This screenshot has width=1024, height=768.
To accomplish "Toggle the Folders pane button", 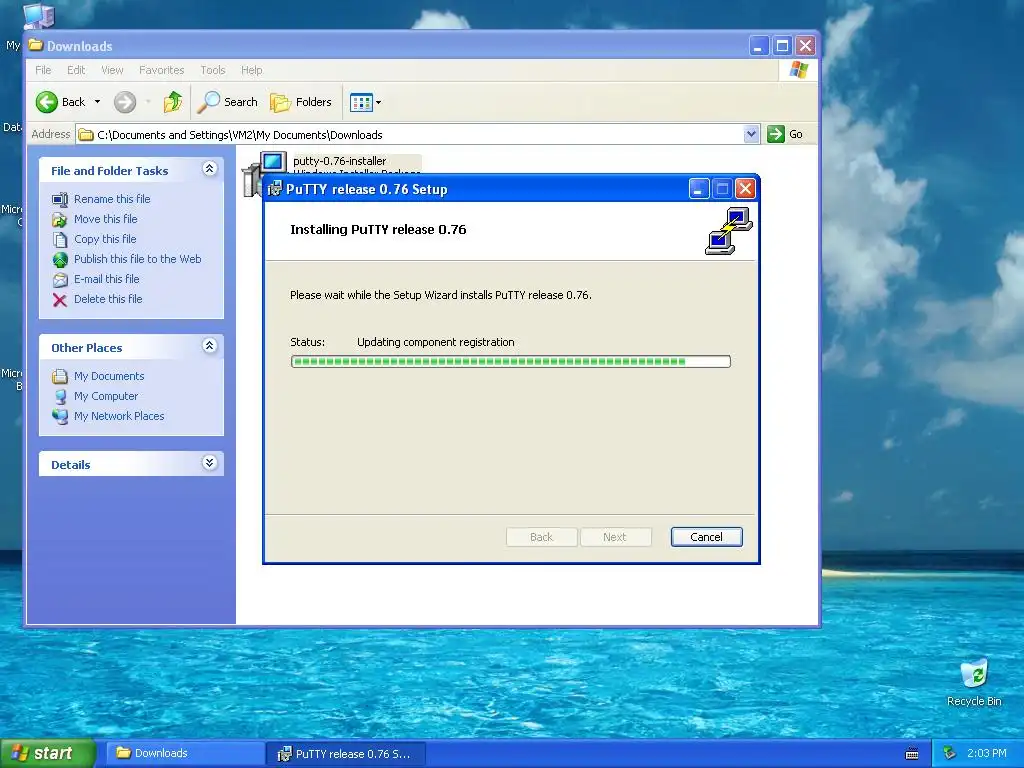I will click(301, 102).
